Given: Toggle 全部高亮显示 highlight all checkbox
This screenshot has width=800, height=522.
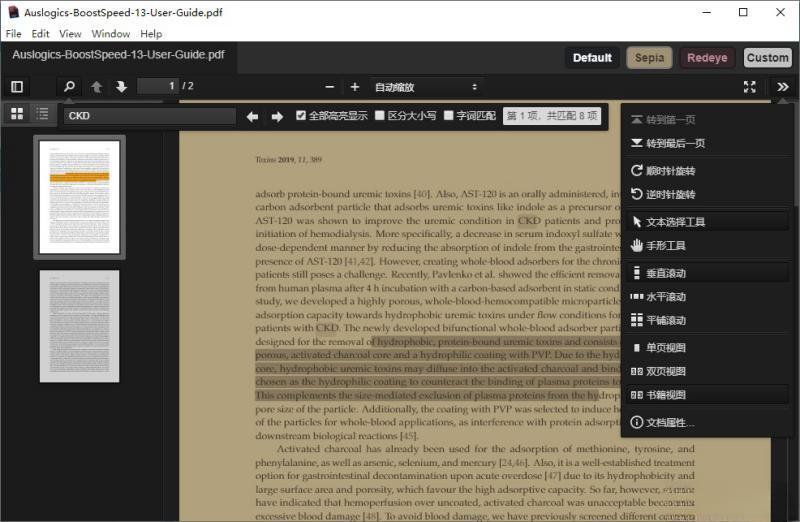Looking at the screenshot, I should pos(301,115).
